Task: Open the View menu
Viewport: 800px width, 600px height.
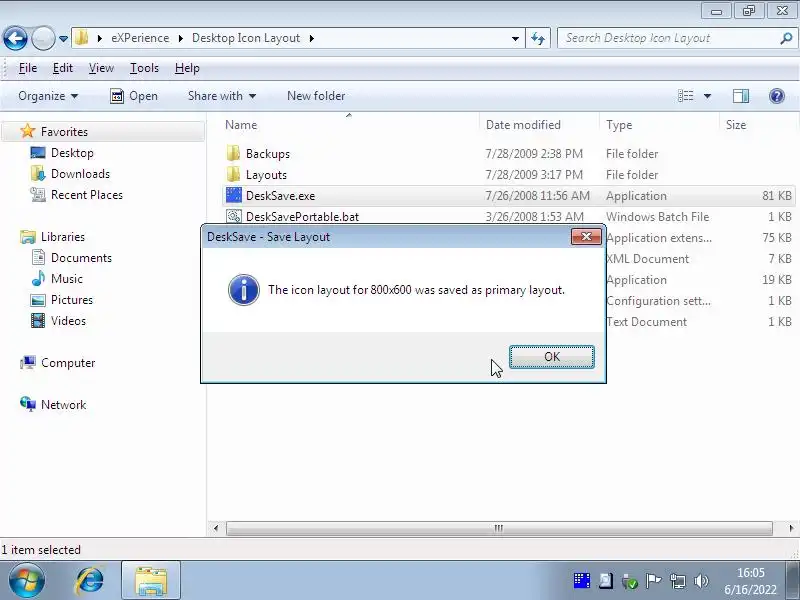Action: point(101,68)
